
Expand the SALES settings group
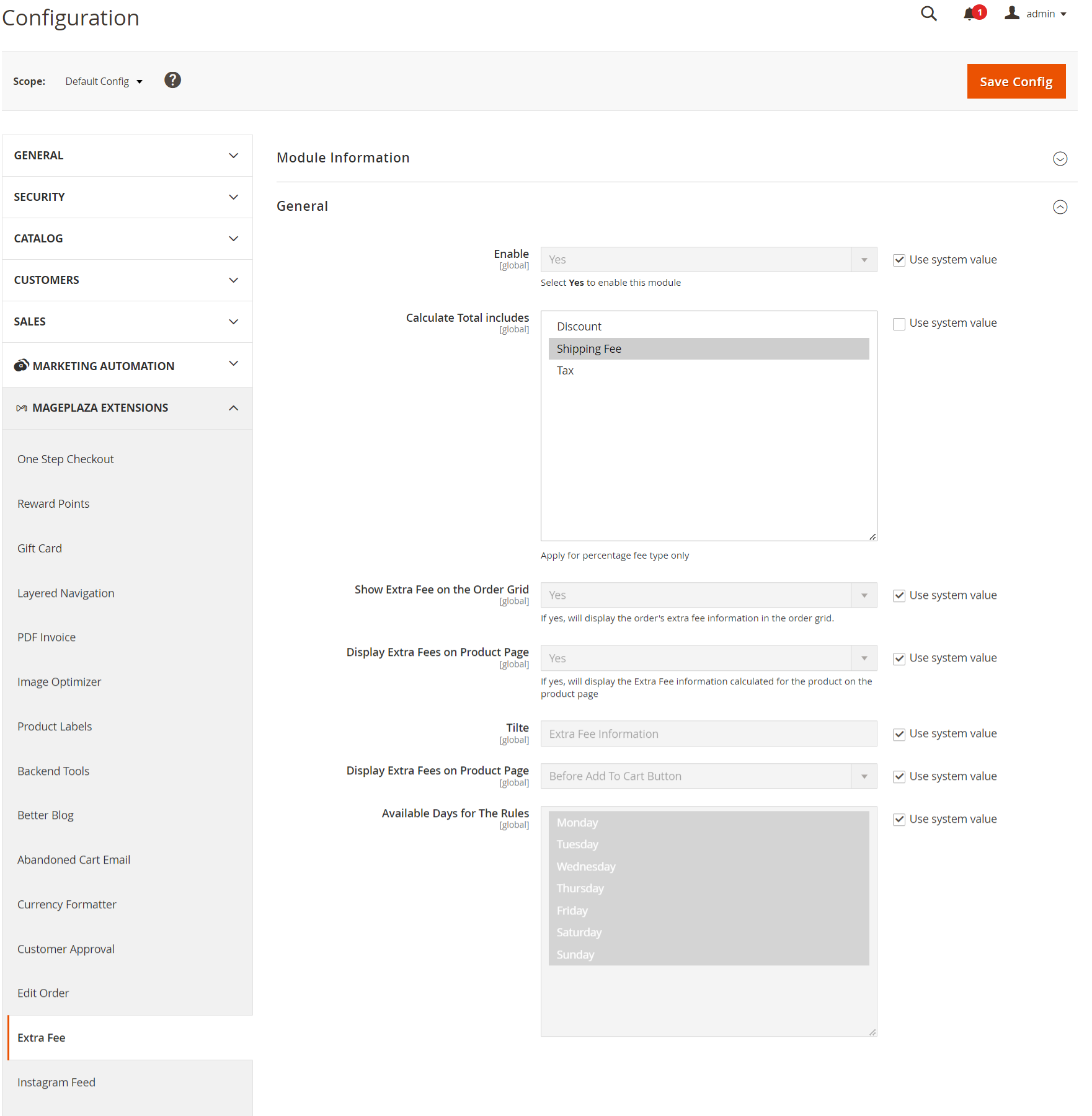(127, 322)
